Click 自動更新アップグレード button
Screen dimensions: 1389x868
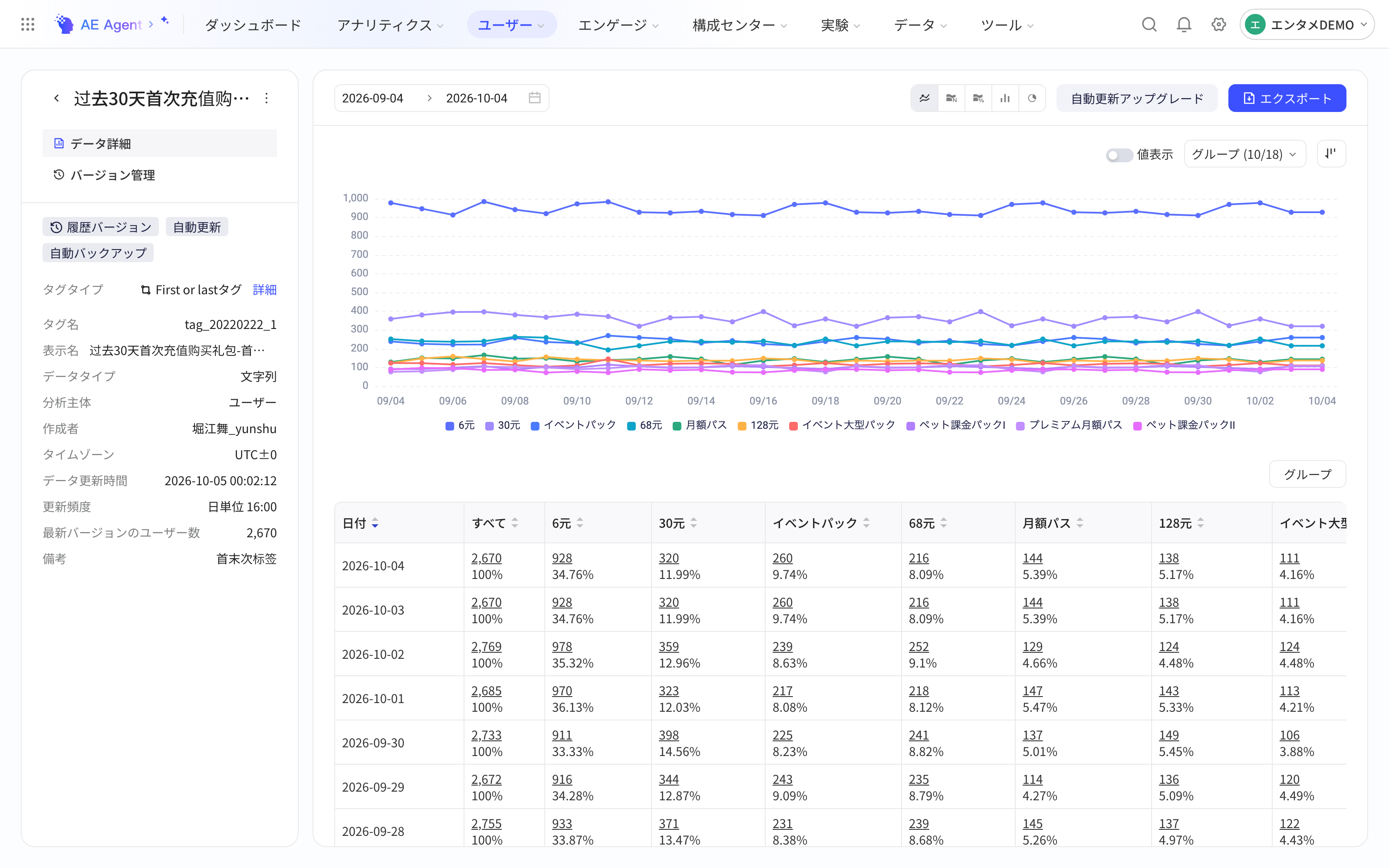tap(1137, 98)
